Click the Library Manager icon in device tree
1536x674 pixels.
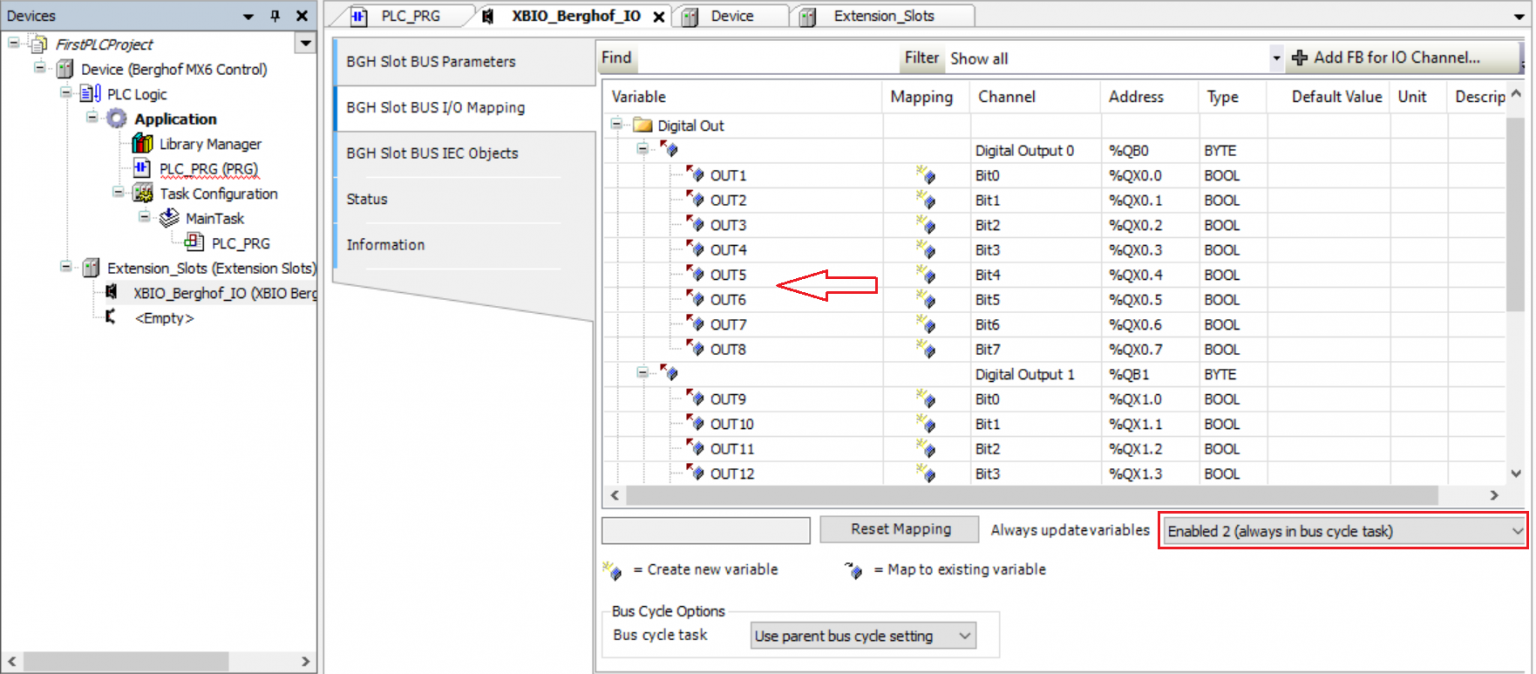click(x=142, y=144)
